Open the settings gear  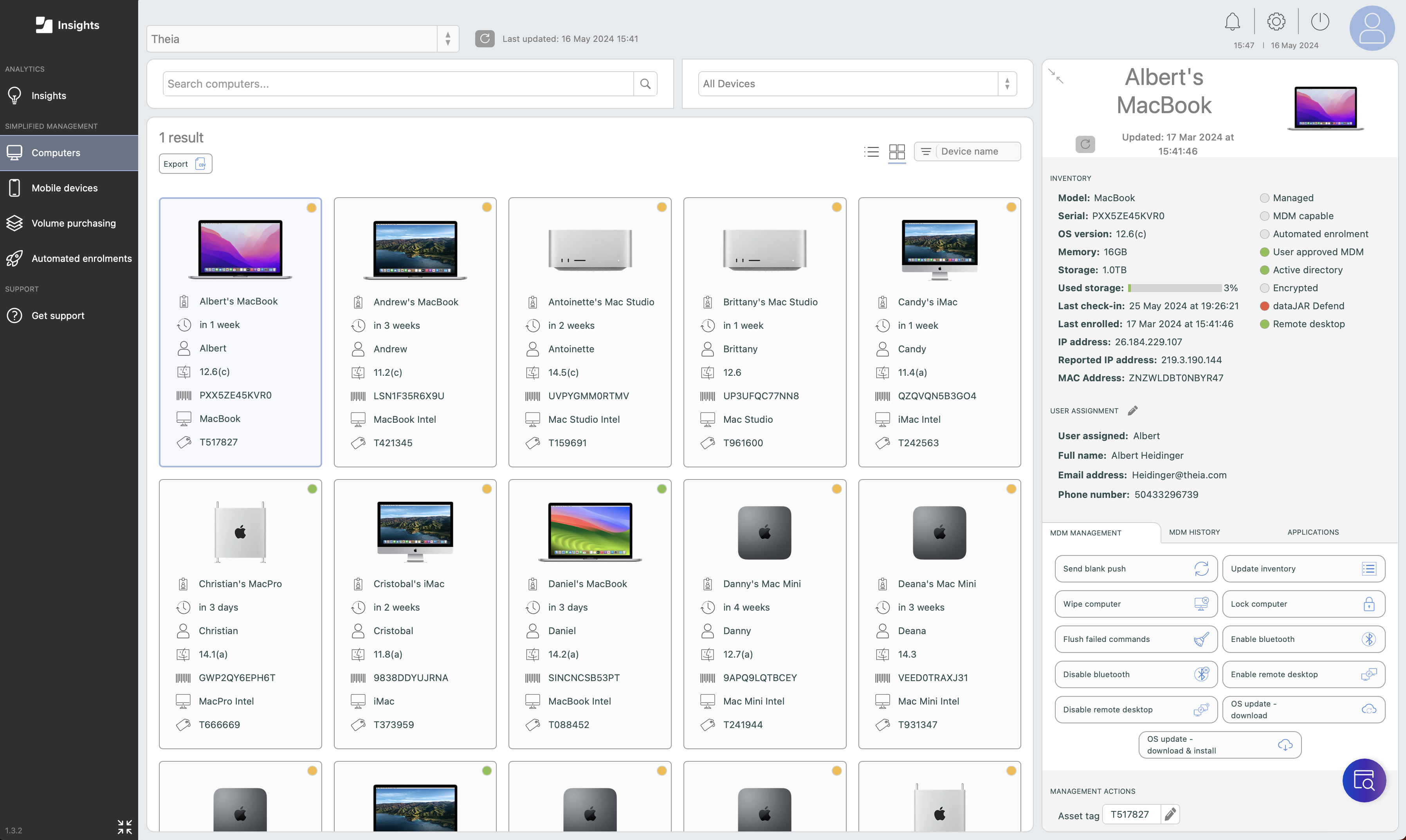[x=1276, y=22]
